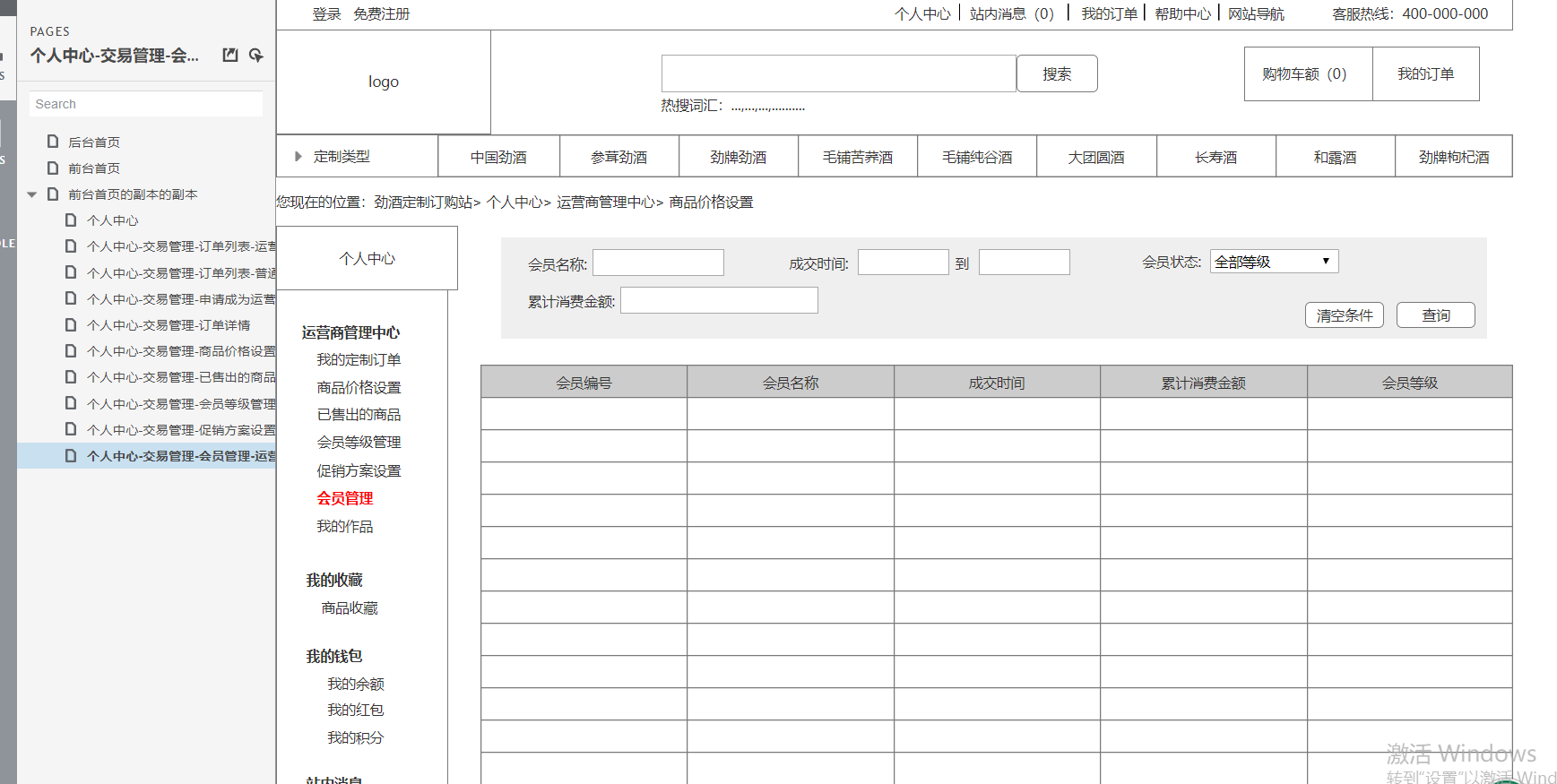1557x784 pixels.
Task: Open 会员等级管理 in sidebar
Action: click(x=359, y=442)
